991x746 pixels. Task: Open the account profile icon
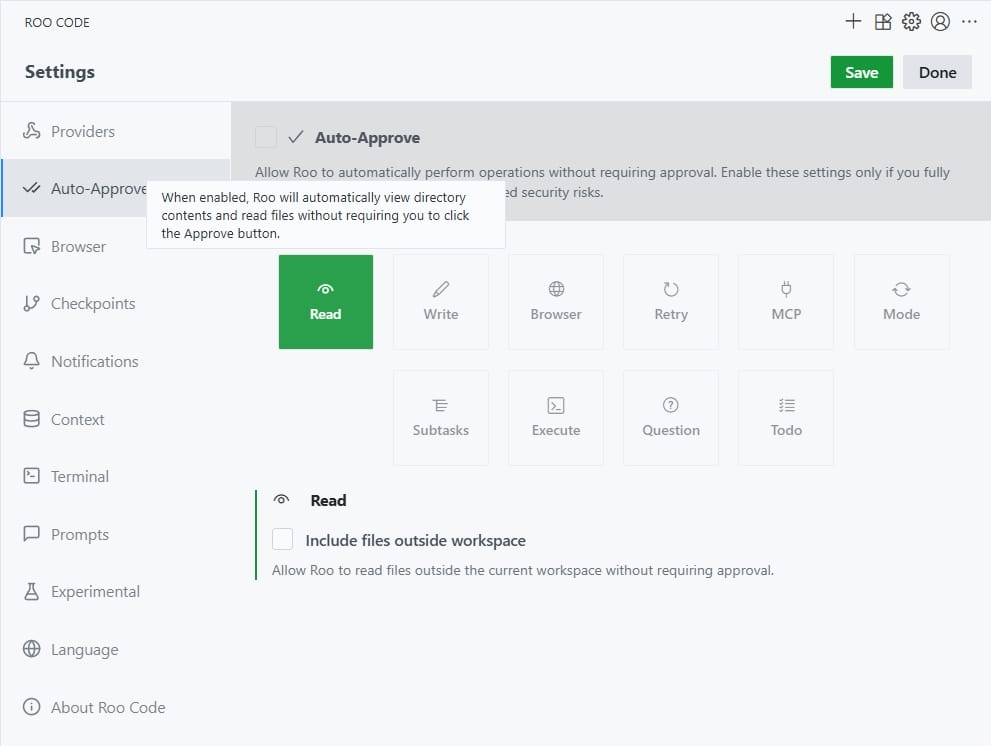940,22
